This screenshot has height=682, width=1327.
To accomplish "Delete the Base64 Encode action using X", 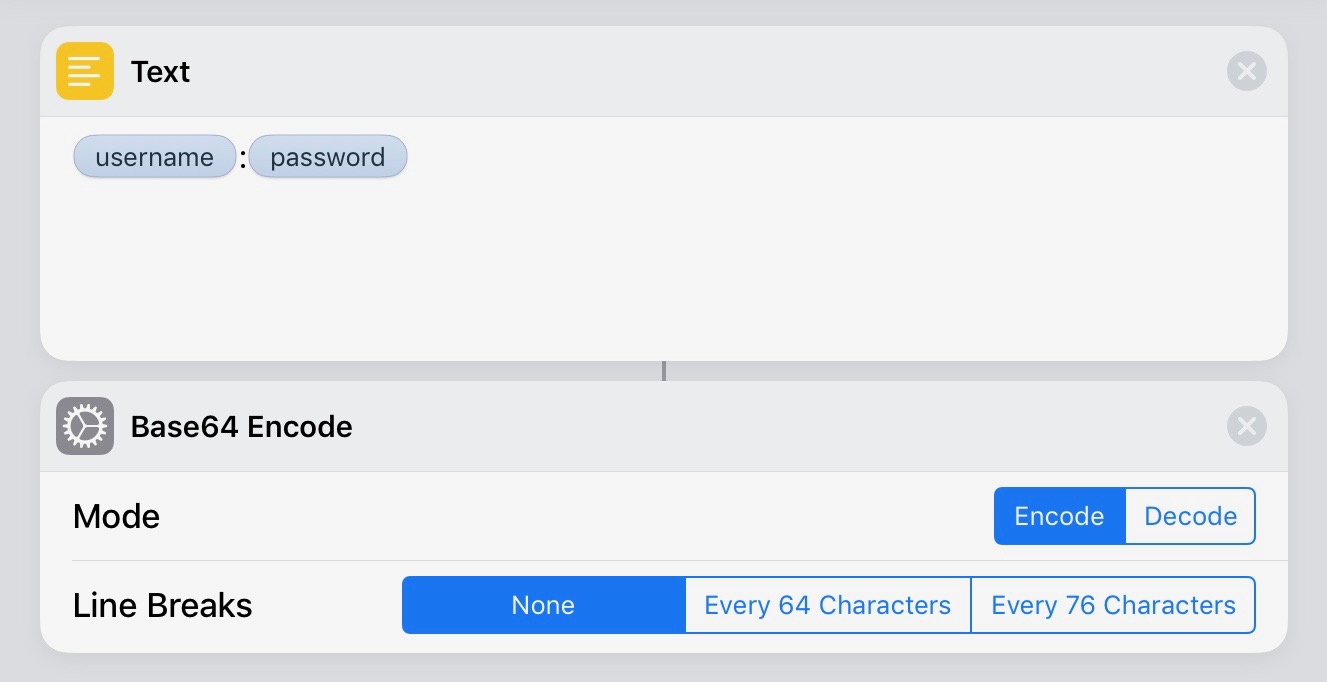I will (1246, 426).
